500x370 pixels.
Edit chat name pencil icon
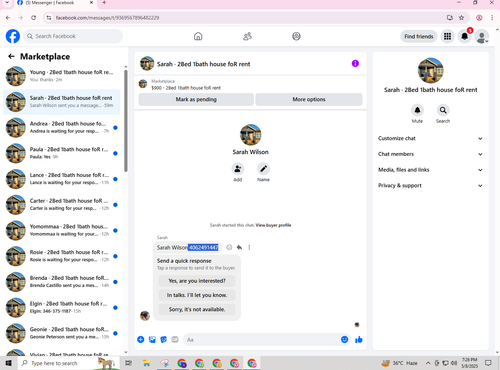(x=263, y=169)
